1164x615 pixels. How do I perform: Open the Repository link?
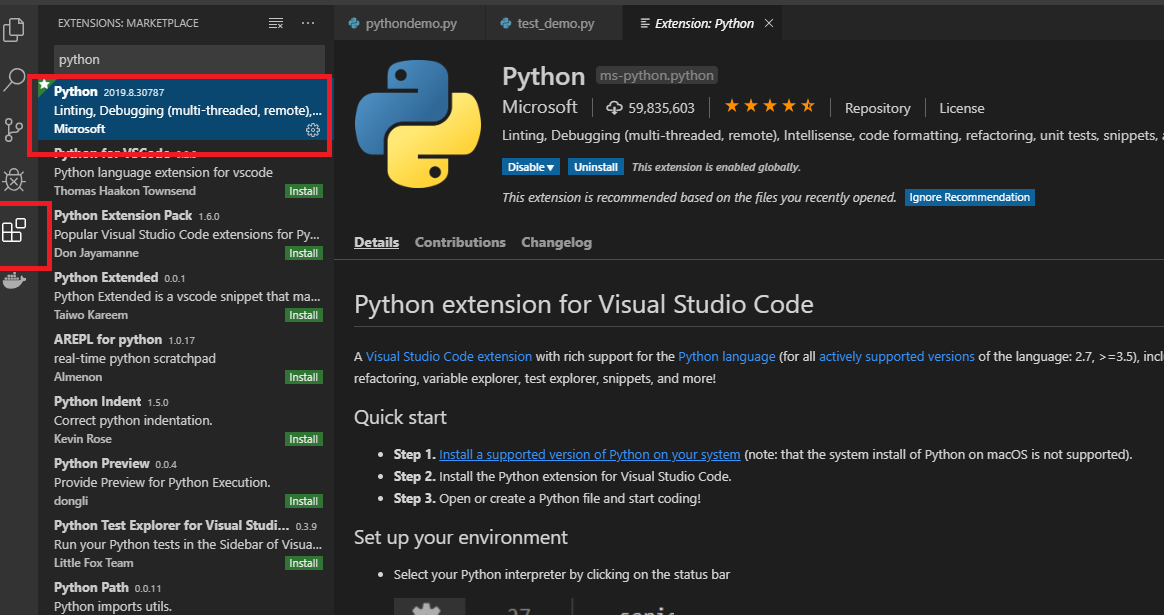coord(877,107)
